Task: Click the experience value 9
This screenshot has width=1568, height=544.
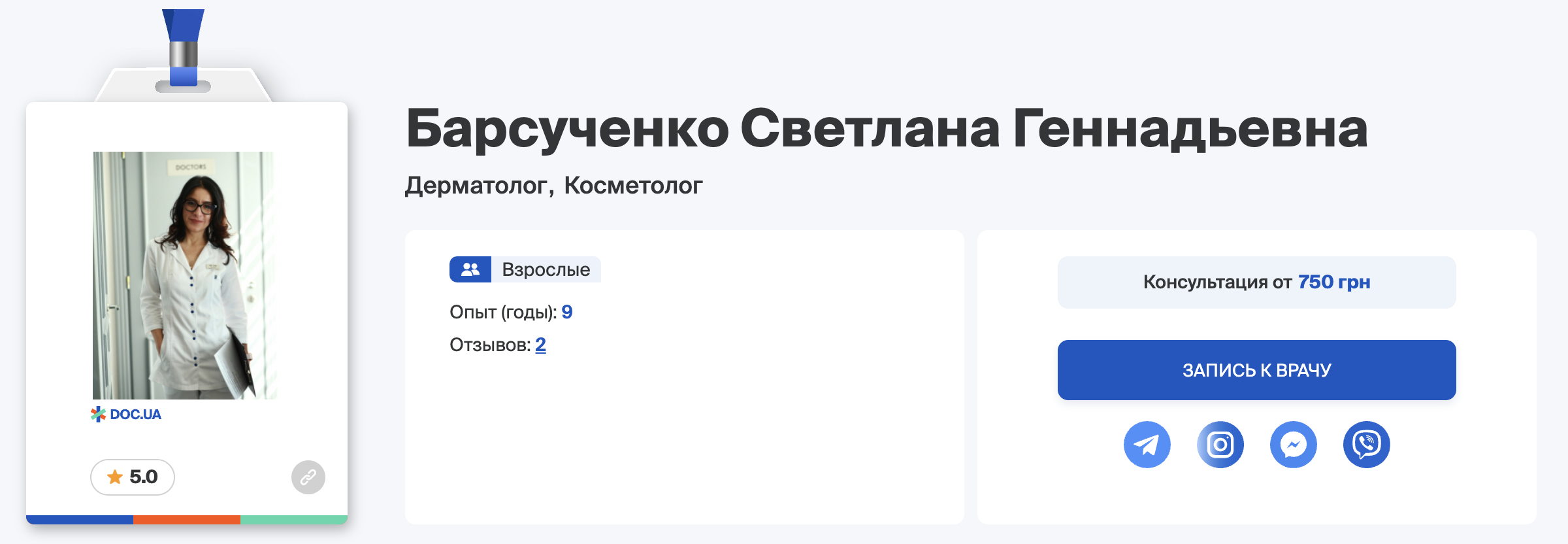Action: pyautogui.click(x=567, y=312)
